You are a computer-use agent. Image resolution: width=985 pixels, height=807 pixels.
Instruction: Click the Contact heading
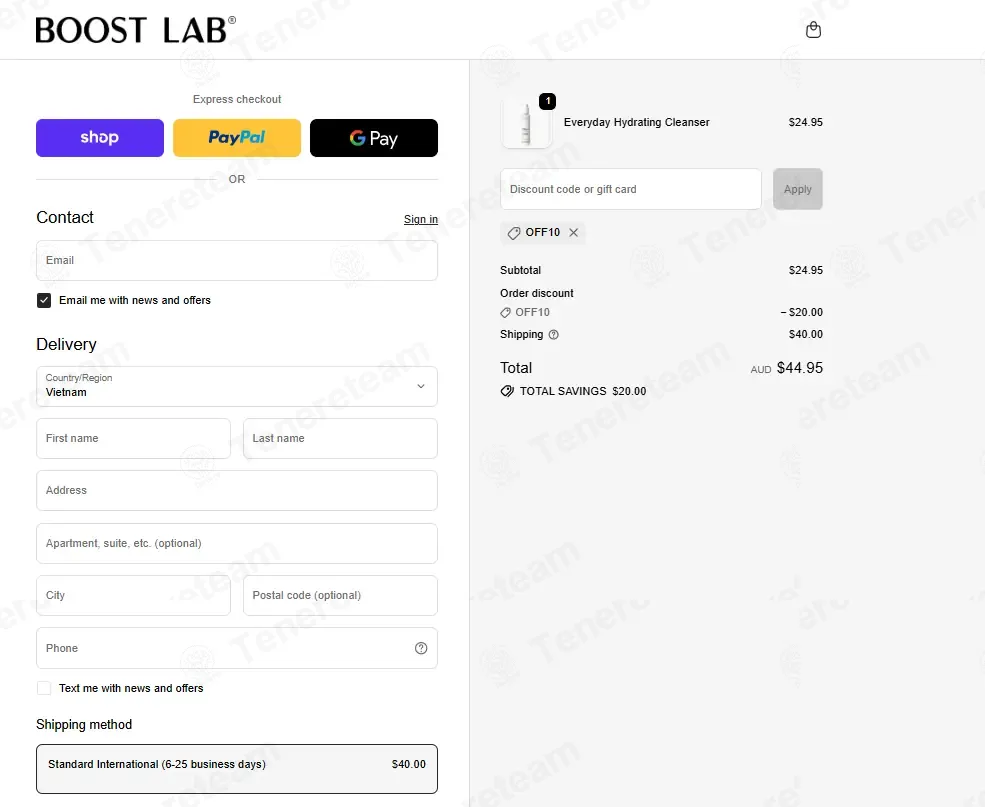point(65,217)
